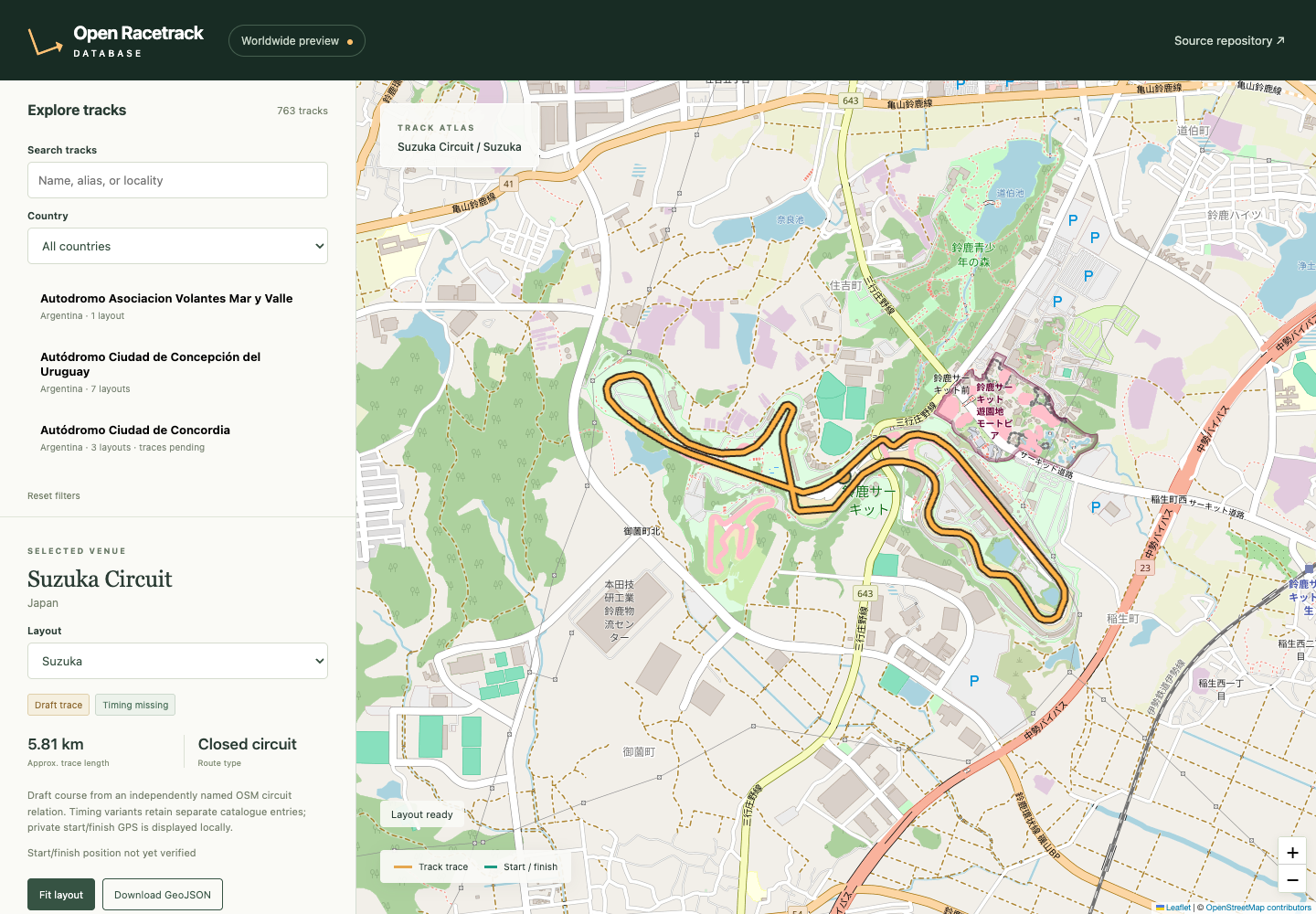Click the Worldwide preview pill
Viewport: 1316px width, 914px height.
tap(297, 40)
